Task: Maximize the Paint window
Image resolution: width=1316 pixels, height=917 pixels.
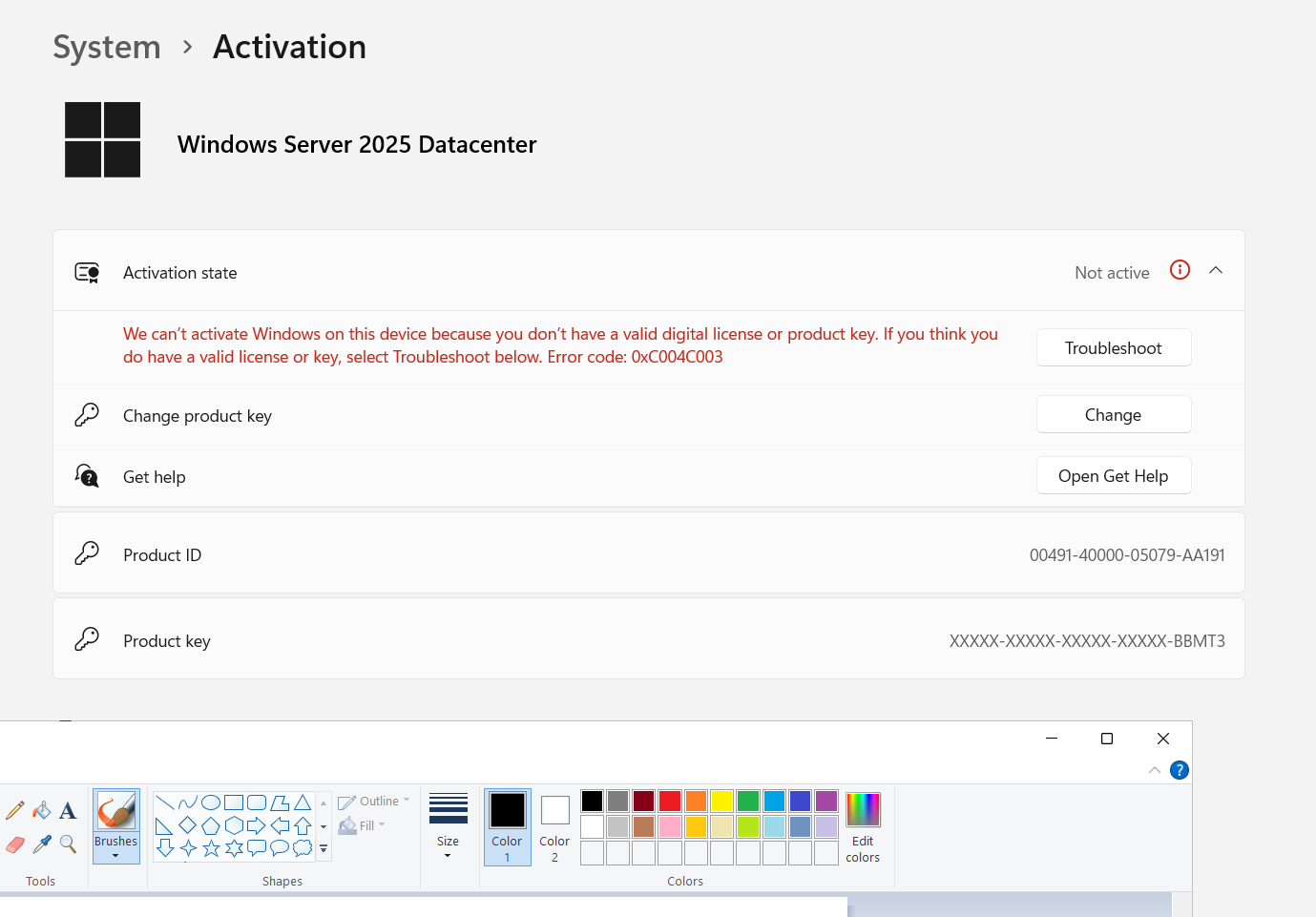Action: (x=1107, y=739)
